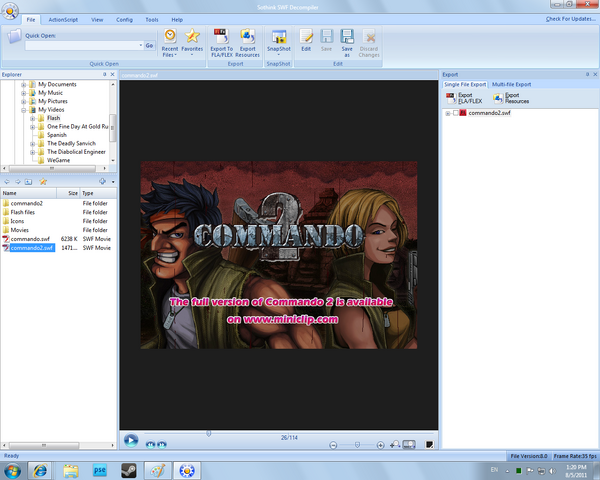Click the Discard Changes icon

(x=369, y=43)
